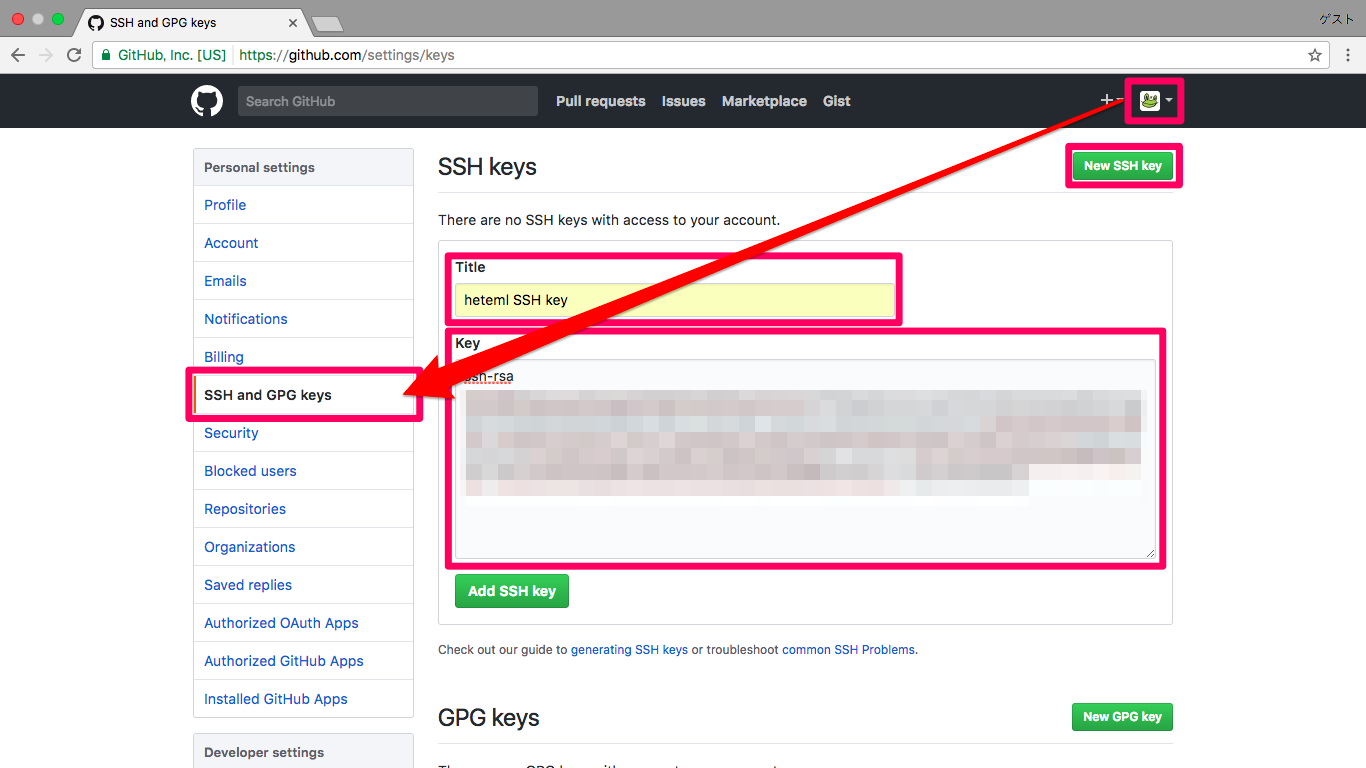The height and width of the screenshot is (768, 1366).
Task: Click the Search GitHub box
Action: click(x=387, y=100)
